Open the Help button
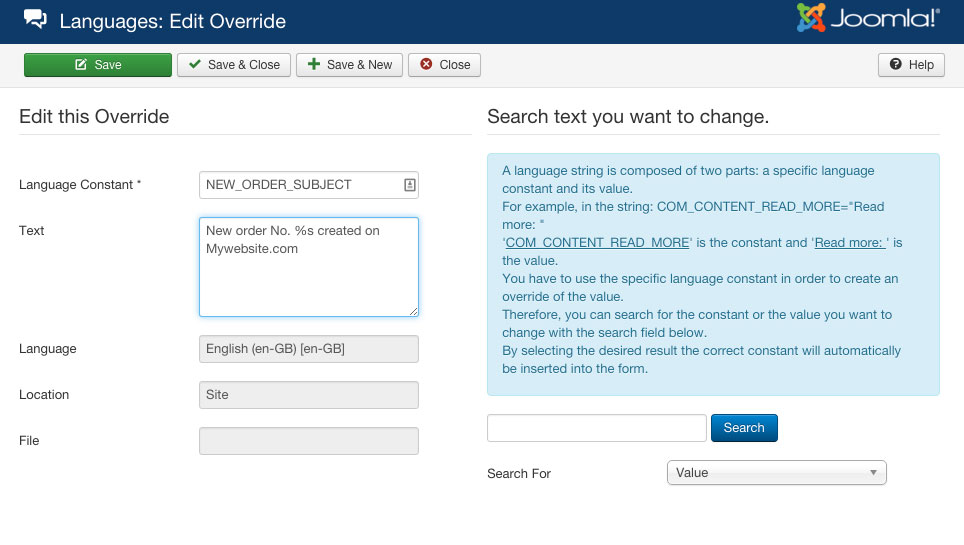The image size is (964, 545). (x=911, y=65)
